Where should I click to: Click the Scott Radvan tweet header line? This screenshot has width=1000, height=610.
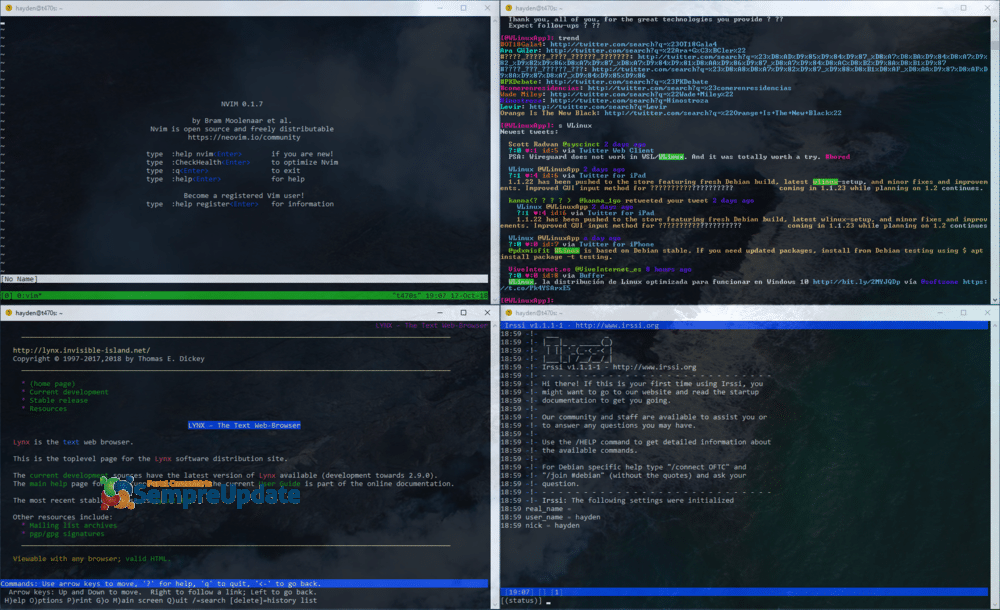click(577, 144)
